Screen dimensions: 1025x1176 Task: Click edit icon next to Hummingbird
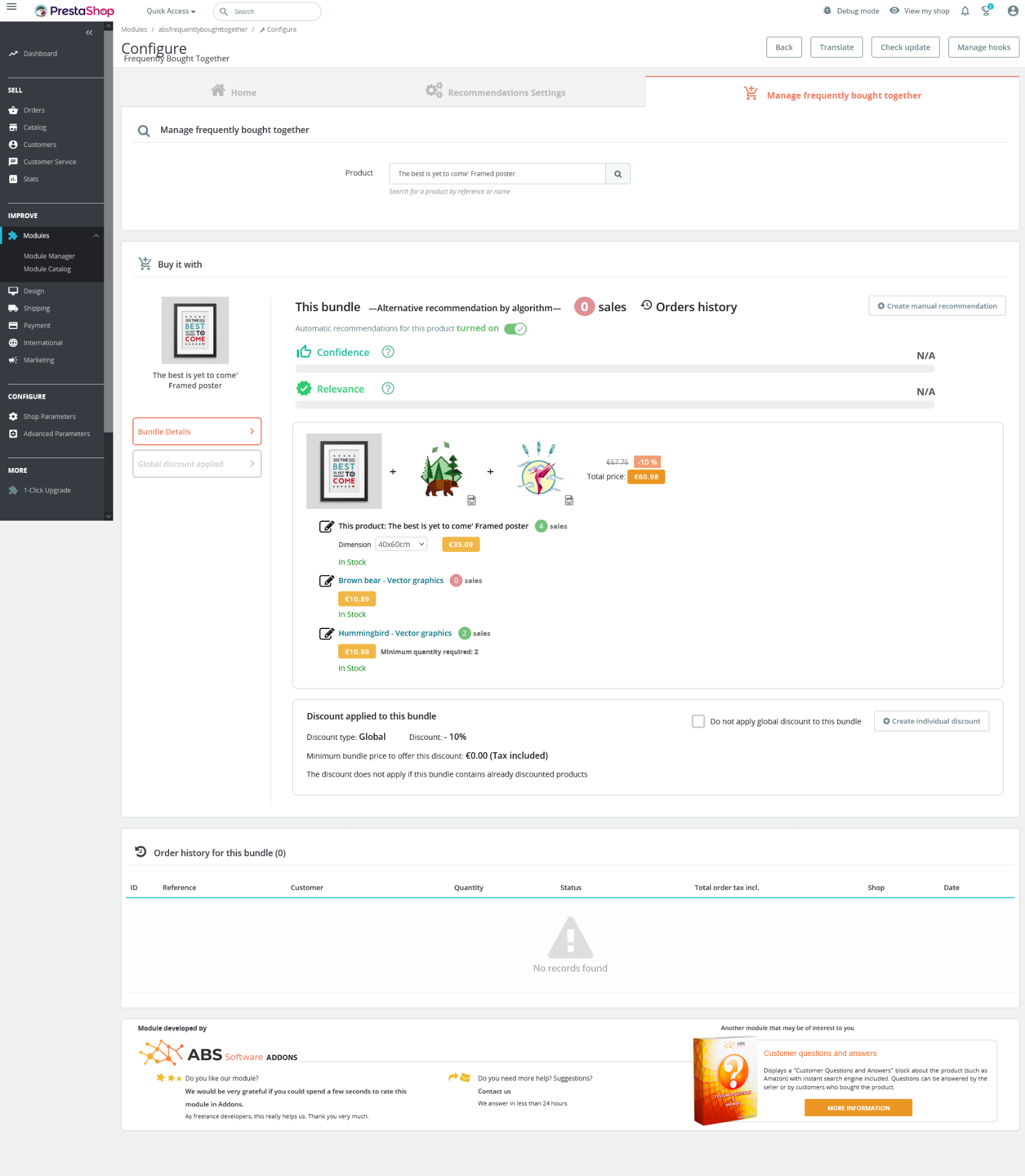(x=327, y=633)
